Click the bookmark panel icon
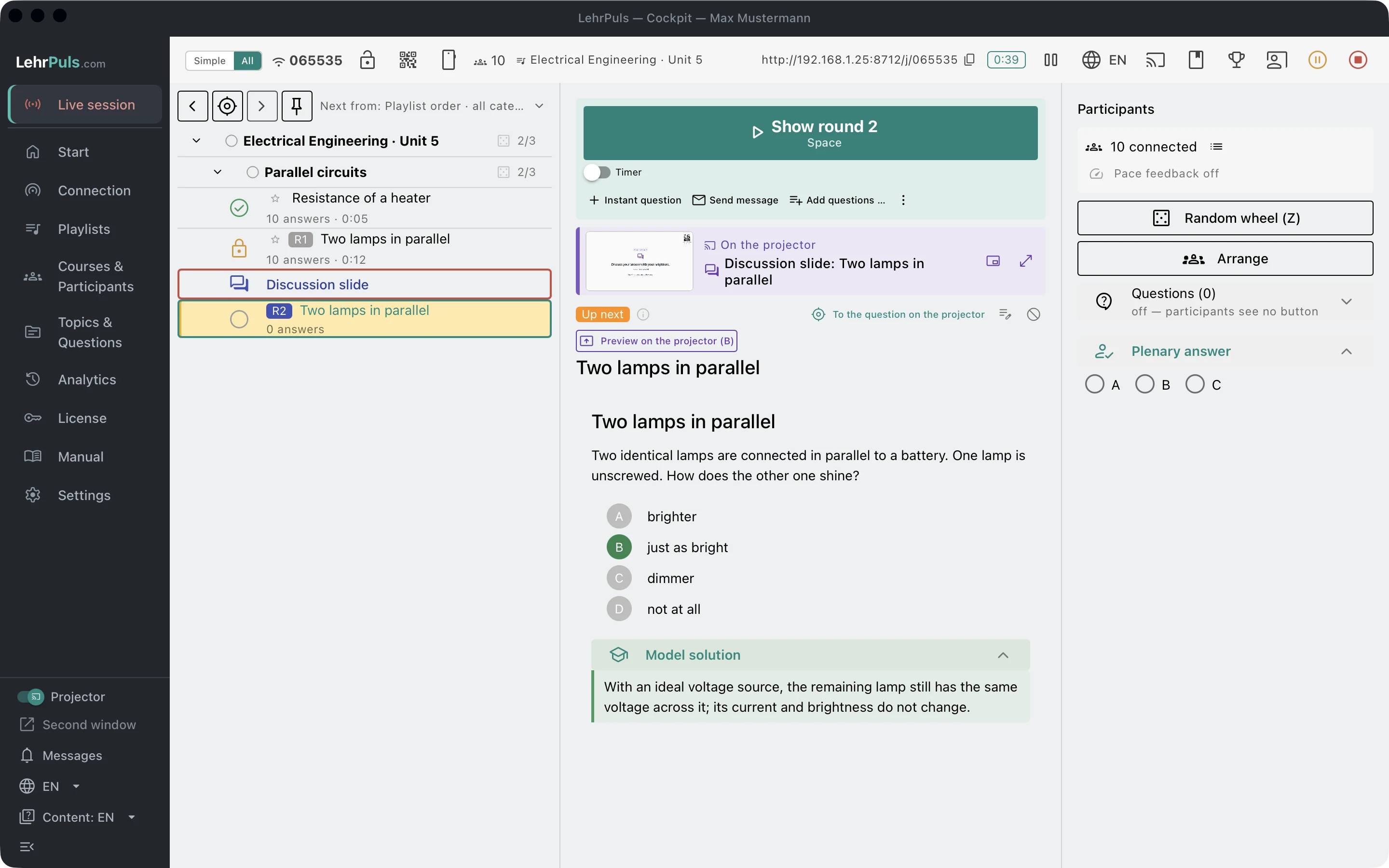Viewport: 1389px width, 868px height. 1196,60
